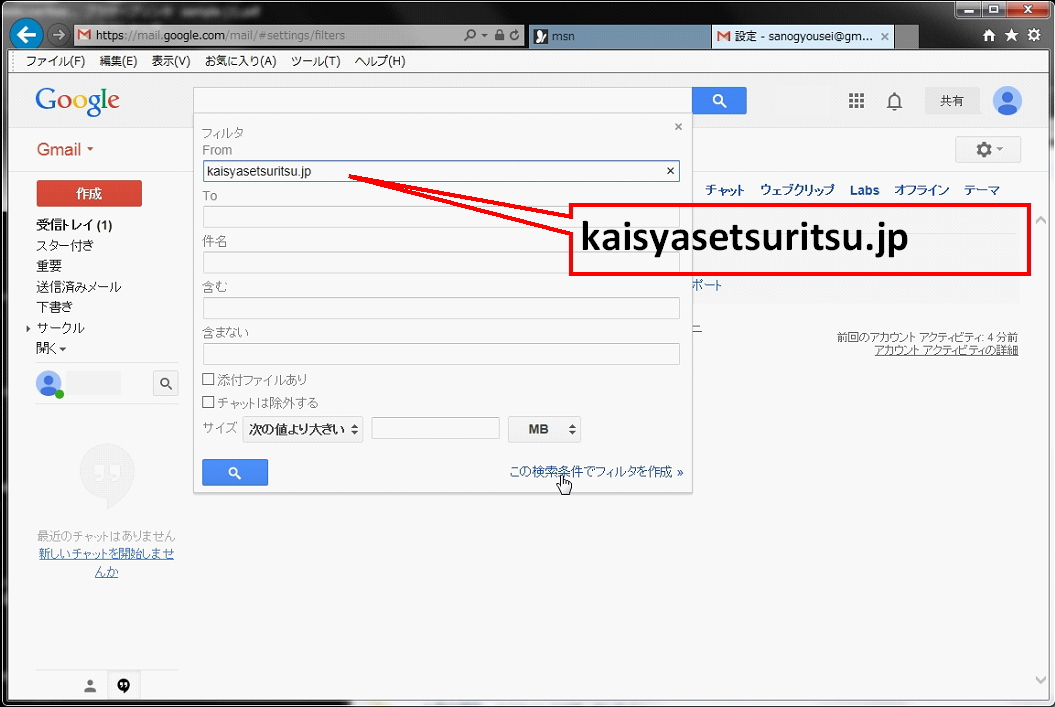Check notifications with the bell icon
The width and height of the screenshot is (1055, 707).
pyautogui.click(x=894, y=100)
